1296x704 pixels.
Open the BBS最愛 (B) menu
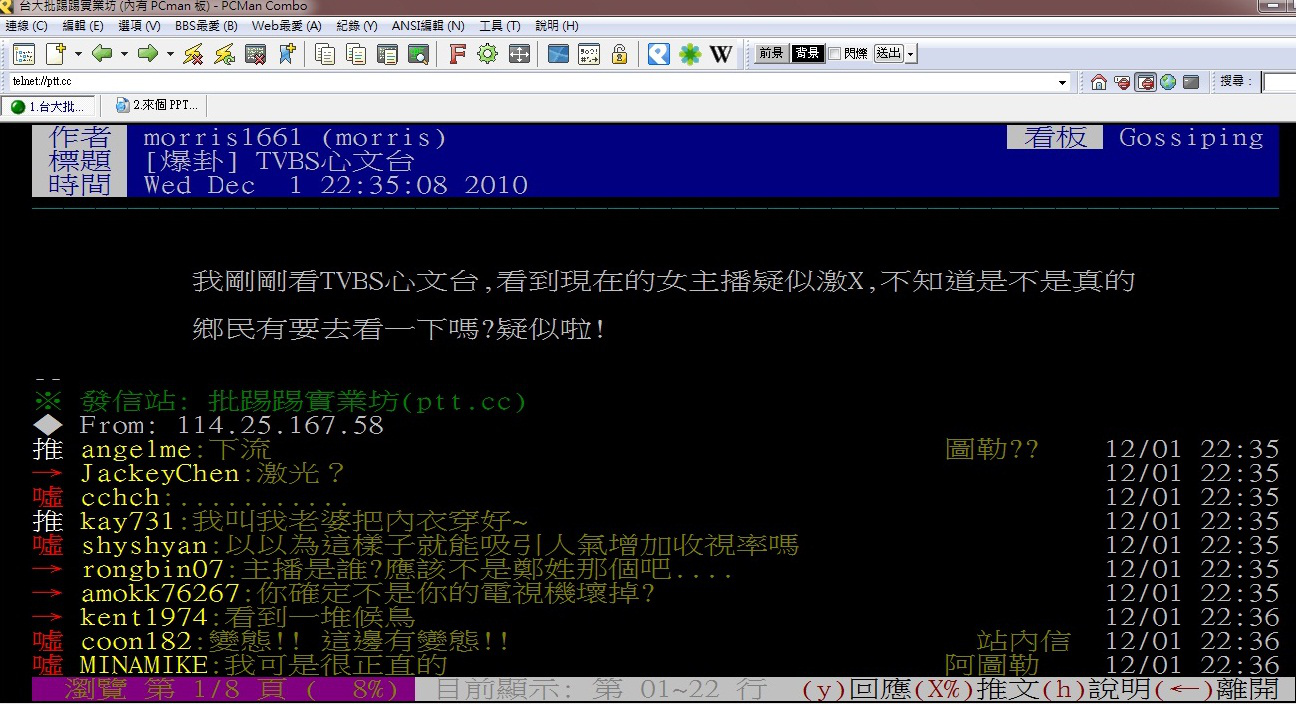(206, 26)
